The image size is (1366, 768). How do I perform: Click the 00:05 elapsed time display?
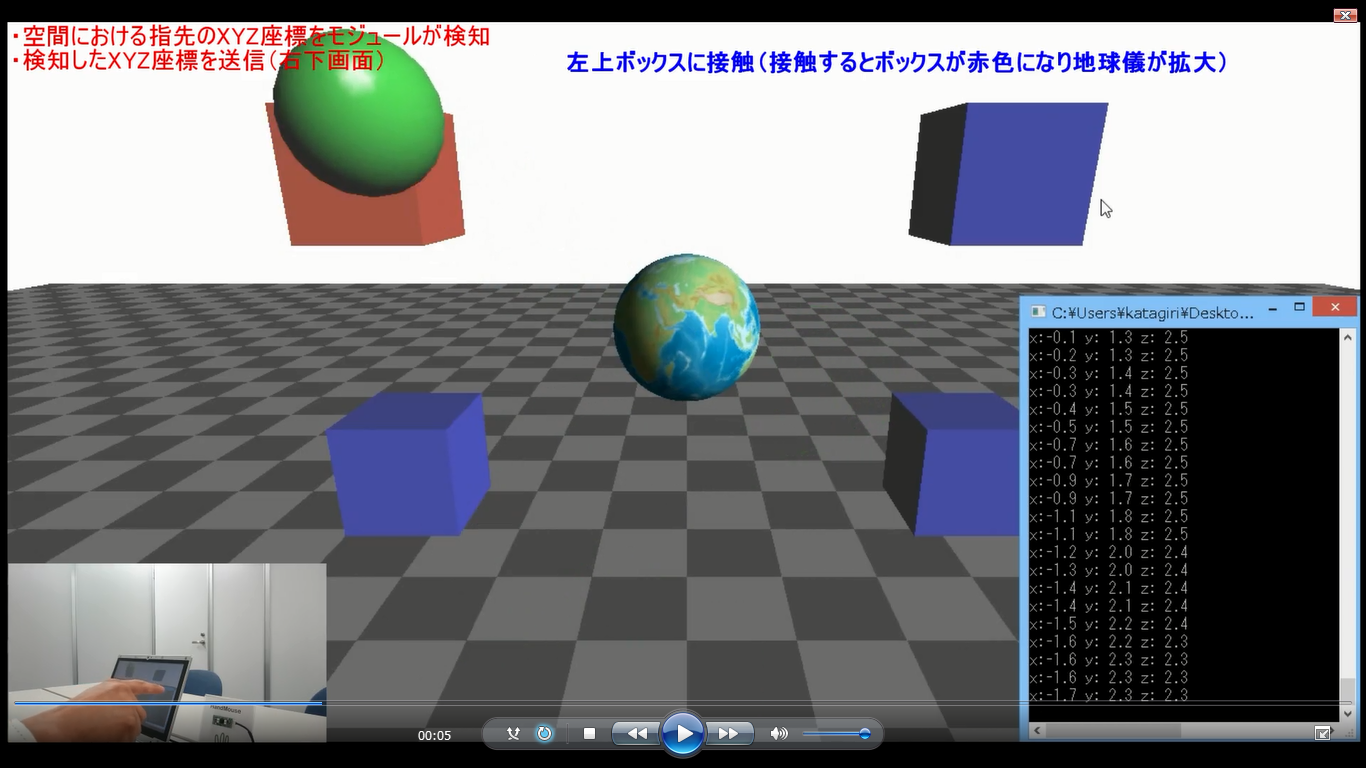434,735
